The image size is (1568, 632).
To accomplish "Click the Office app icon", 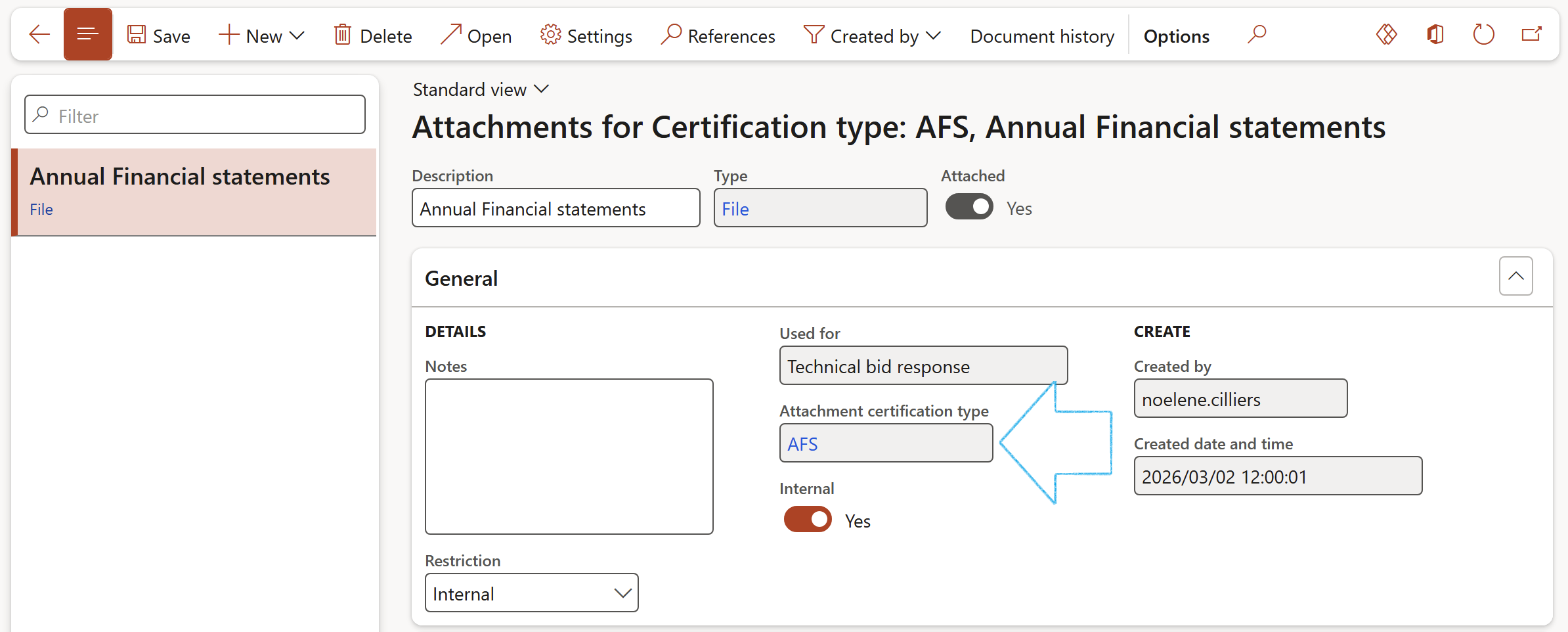I will tap(1435, 35).
